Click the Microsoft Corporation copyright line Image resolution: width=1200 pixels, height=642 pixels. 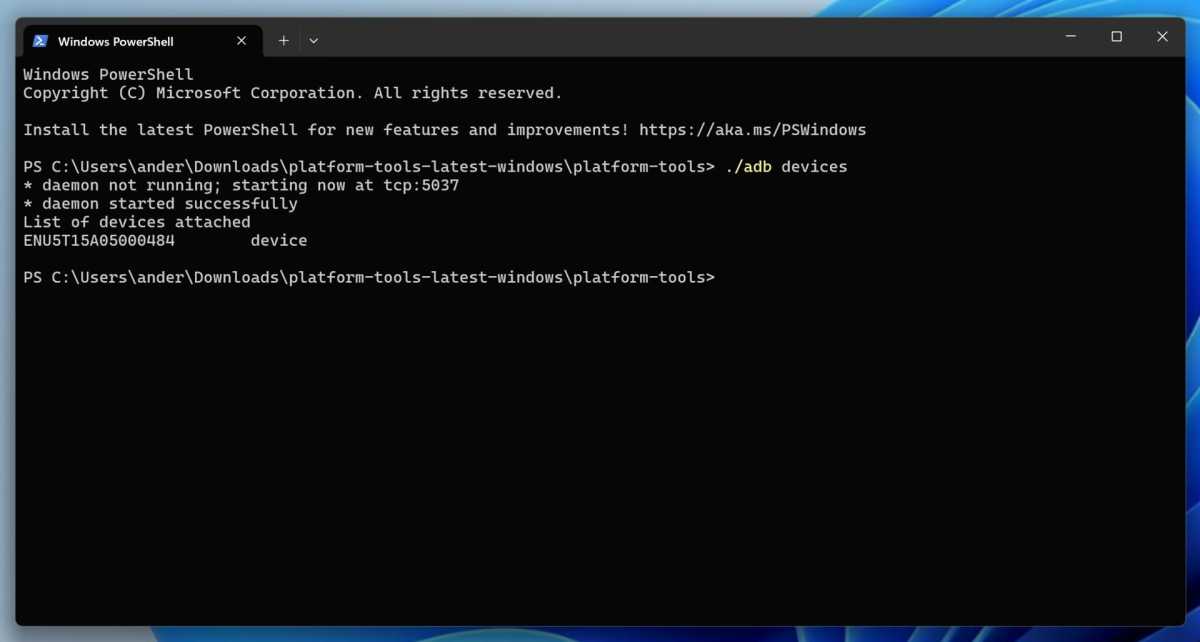click(292, 93)
